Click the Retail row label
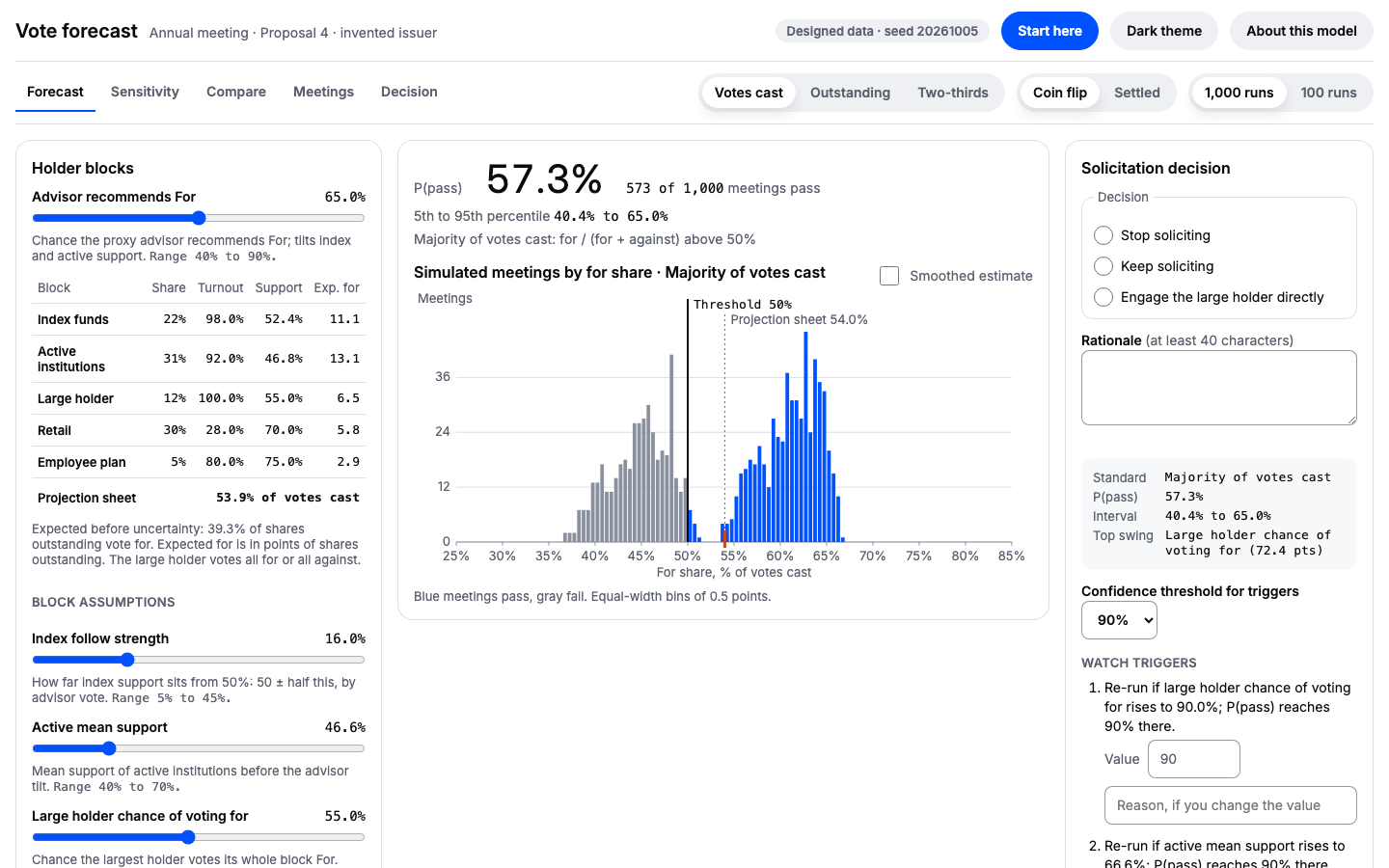 click(54, 430)
